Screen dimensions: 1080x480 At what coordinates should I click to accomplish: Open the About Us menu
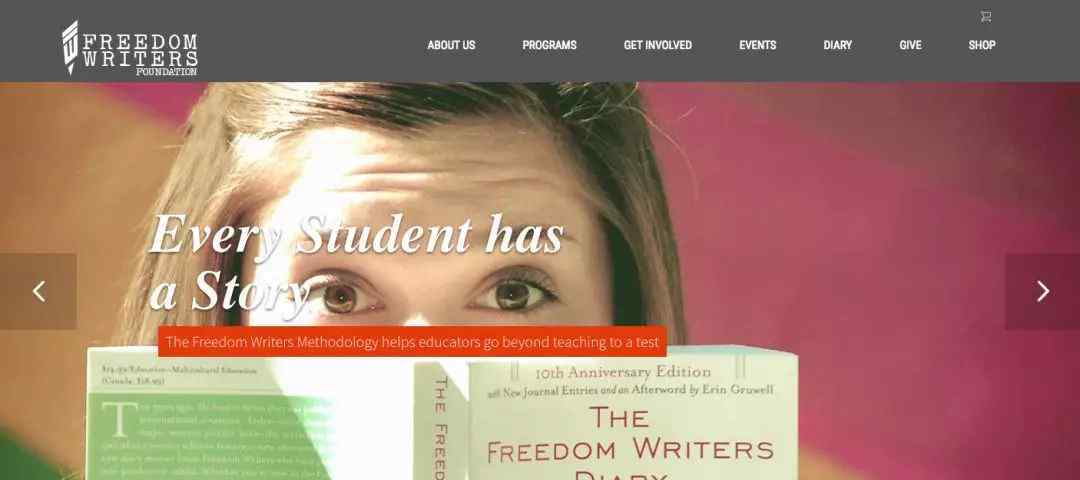(451, 45)
